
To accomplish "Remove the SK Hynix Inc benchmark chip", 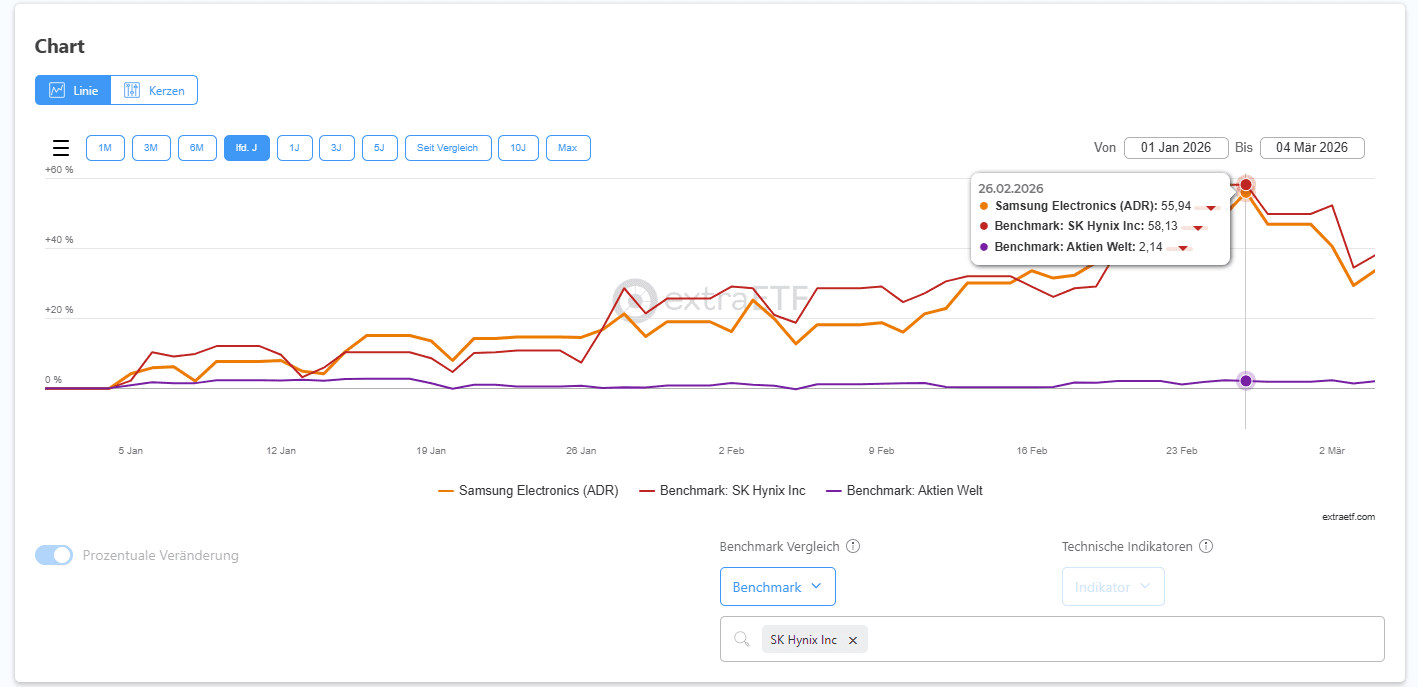I will [x=853, y=640].
